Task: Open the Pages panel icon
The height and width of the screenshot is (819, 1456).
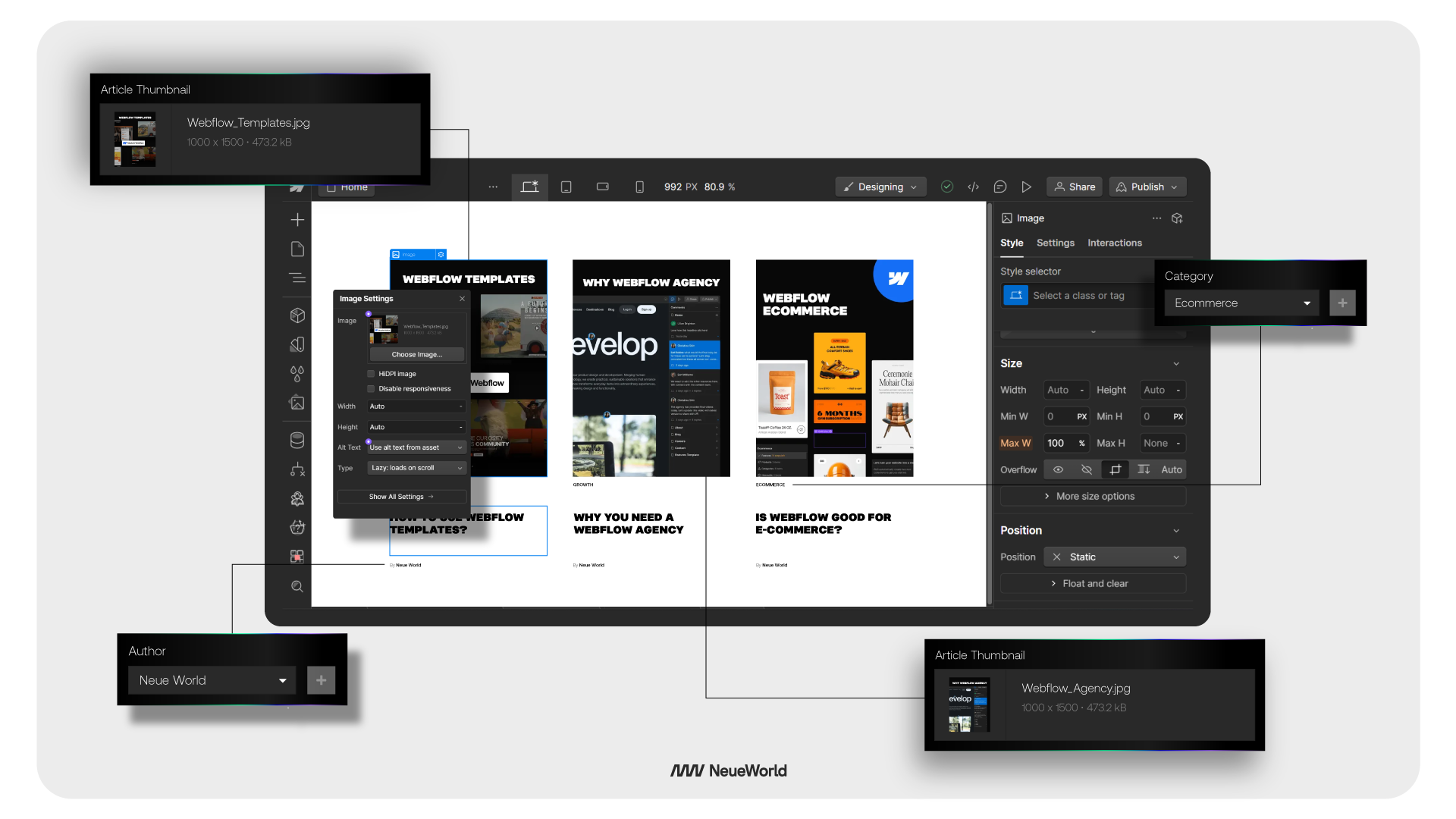Action: coord(297,249)
